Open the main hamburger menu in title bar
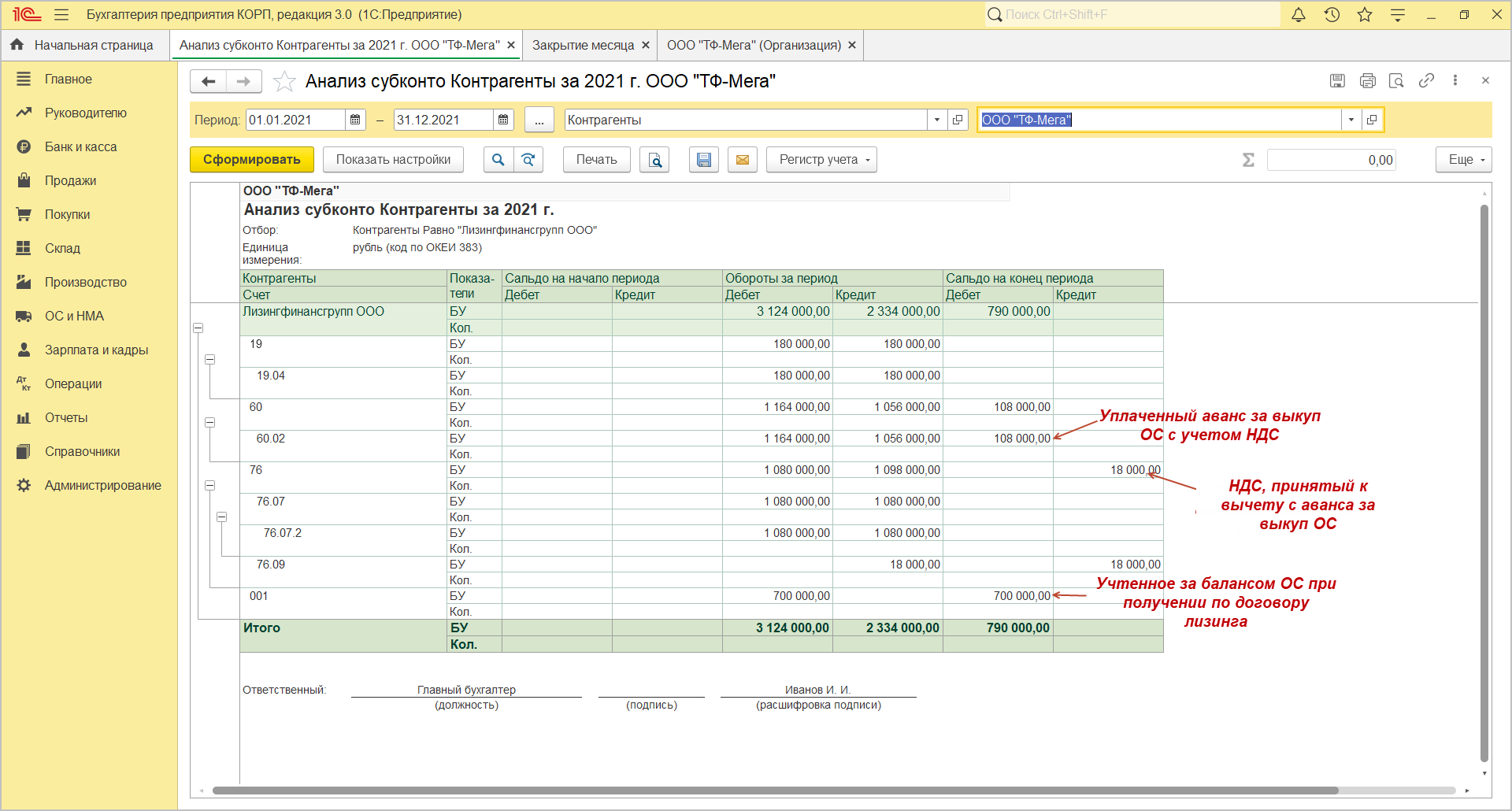1512x811 pixels. pos(61,14)
